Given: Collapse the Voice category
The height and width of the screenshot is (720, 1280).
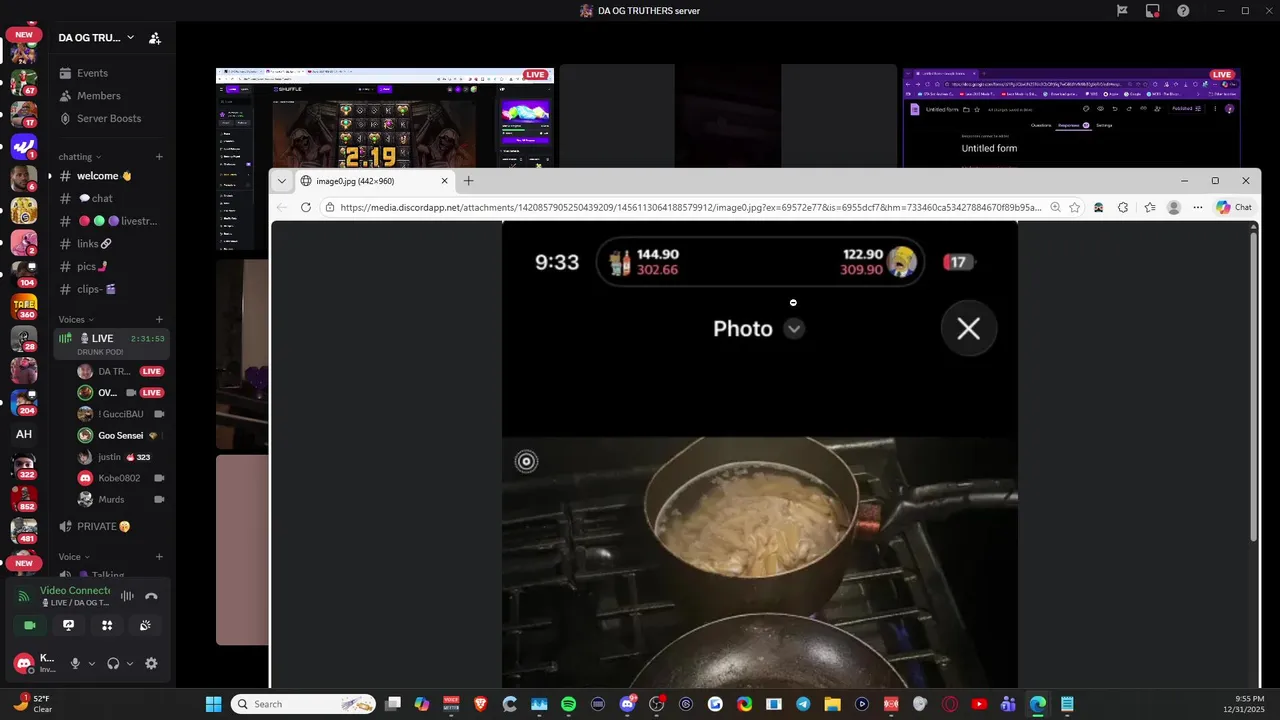Looking at the screenshot, I should coord(74,557).
